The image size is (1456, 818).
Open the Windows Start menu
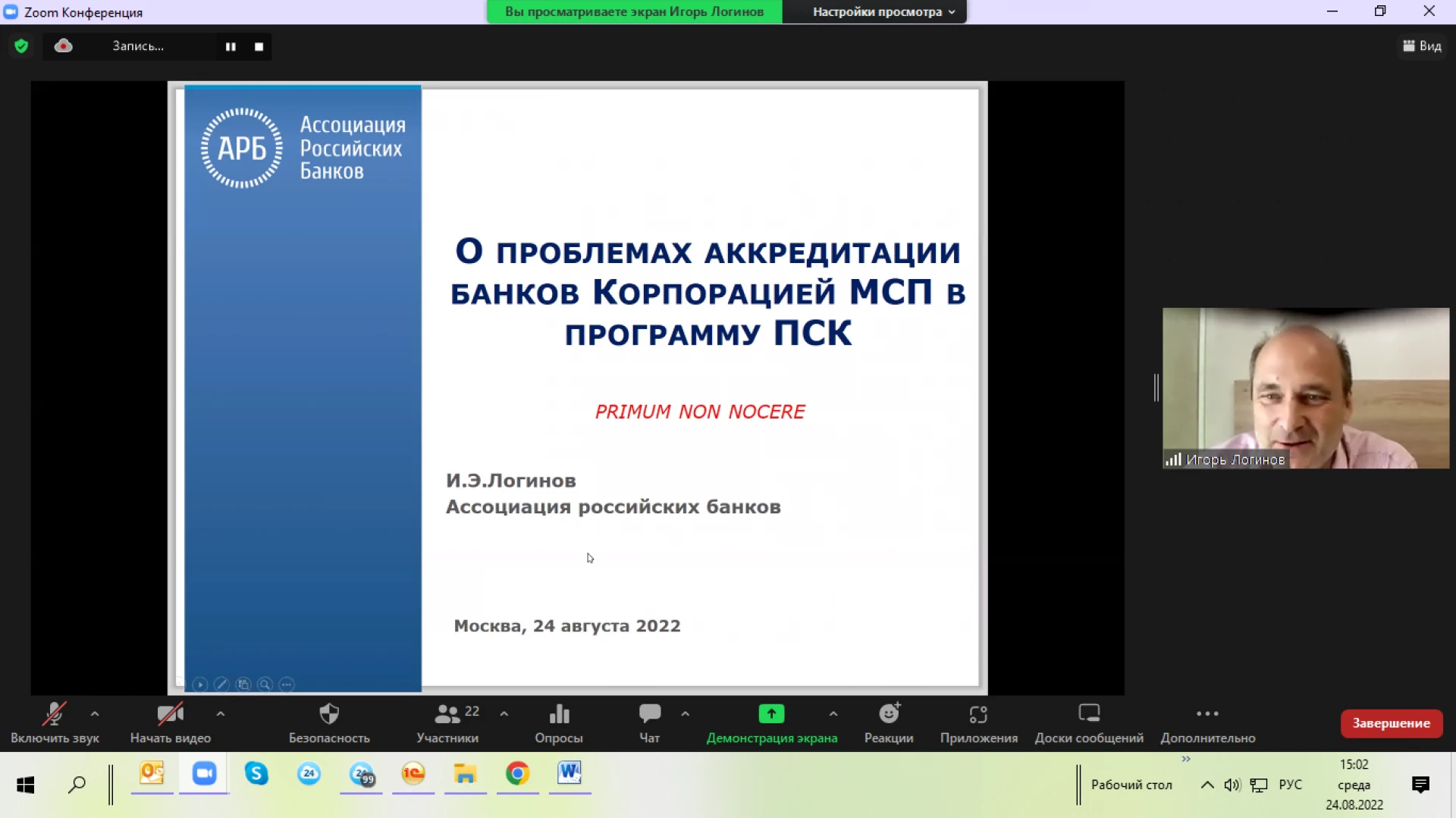coord(26,785)
